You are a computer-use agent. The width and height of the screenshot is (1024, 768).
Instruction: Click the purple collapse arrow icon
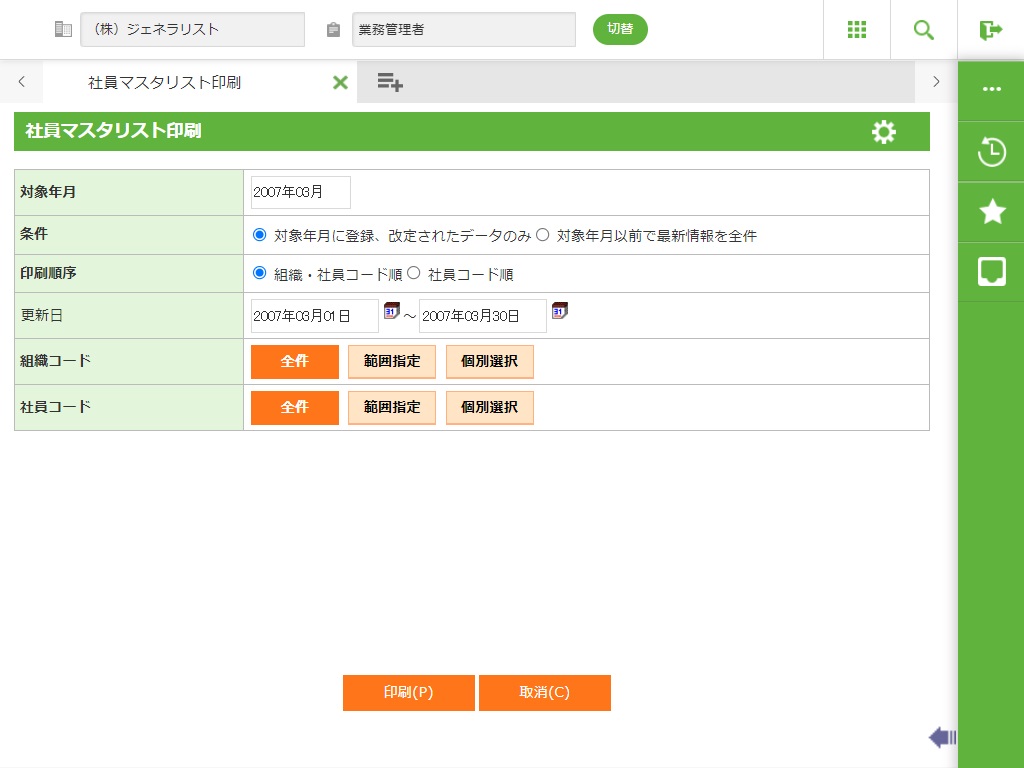pyautogui.click(x=942, y=737)
